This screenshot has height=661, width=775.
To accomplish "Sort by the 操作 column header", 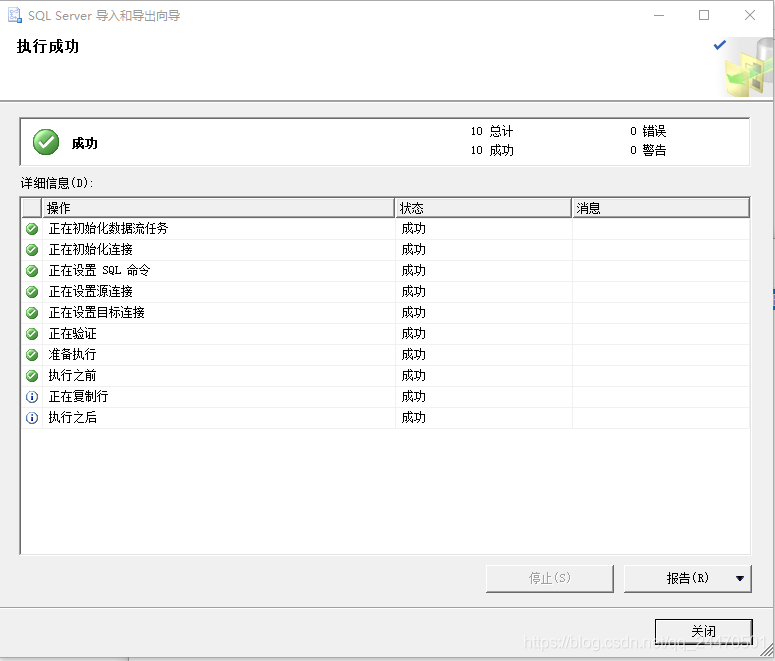I will coord(218,208).
